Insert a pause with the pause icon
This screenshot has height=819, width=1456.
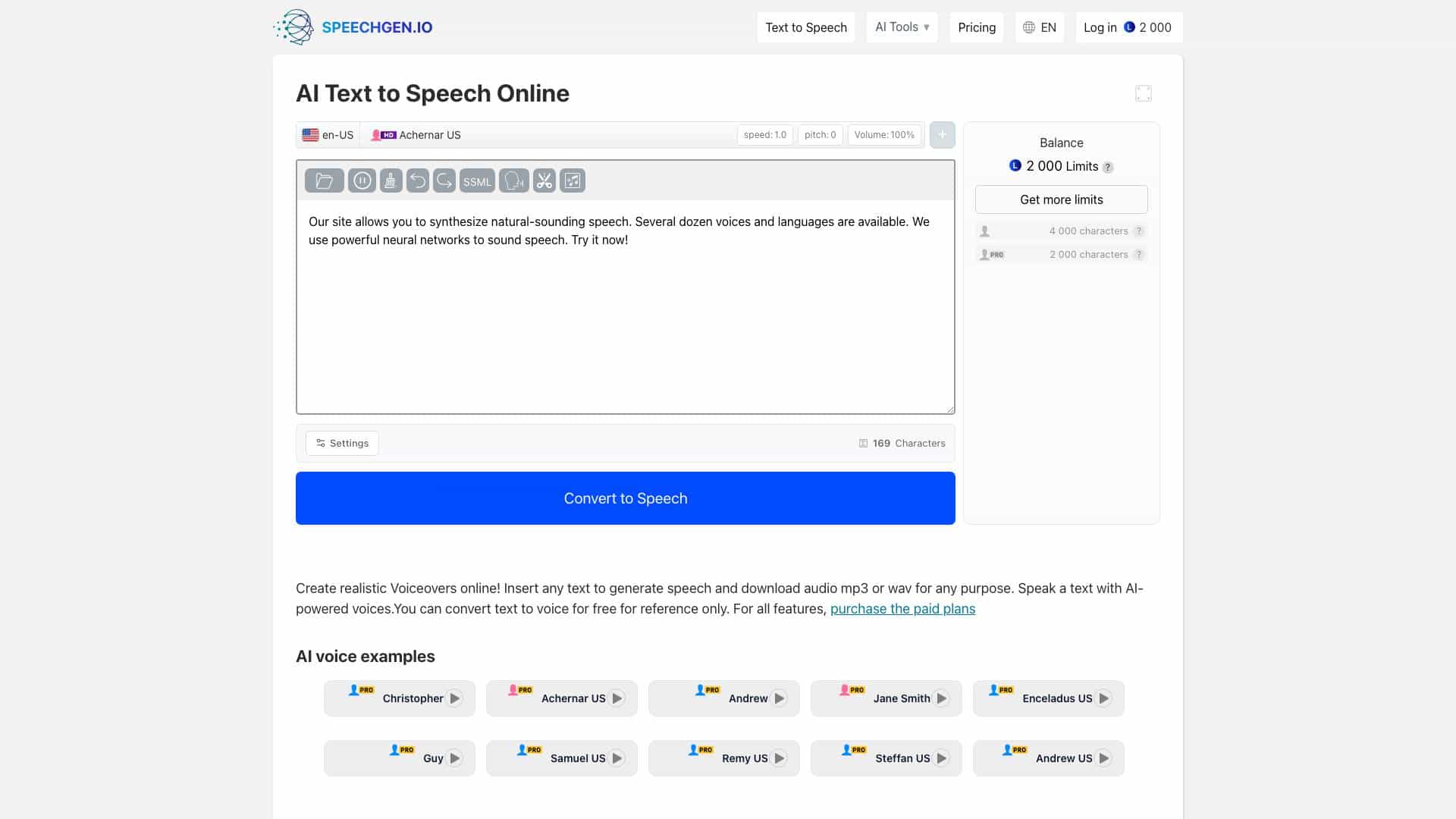coord(362,180)
